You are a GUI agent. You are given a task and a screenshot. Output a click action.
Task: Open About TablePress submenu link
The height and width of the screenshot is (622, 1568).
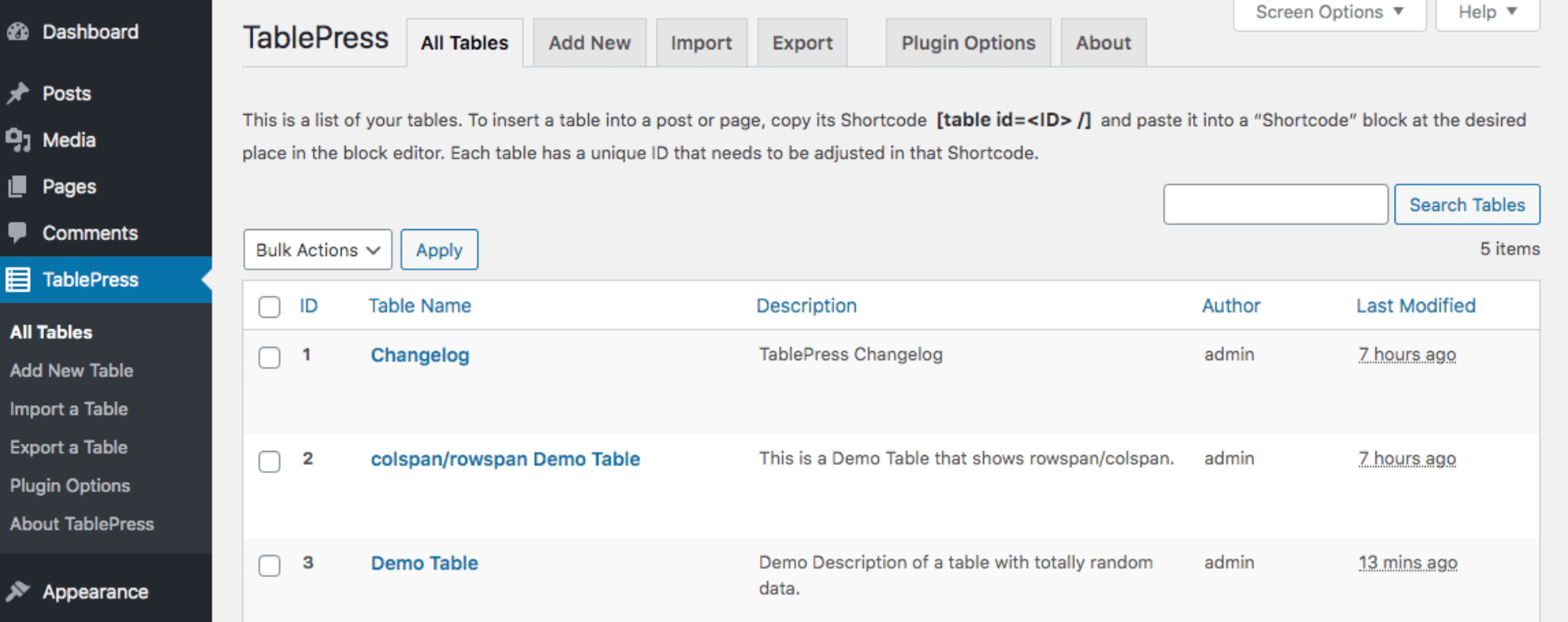[82, 524]
